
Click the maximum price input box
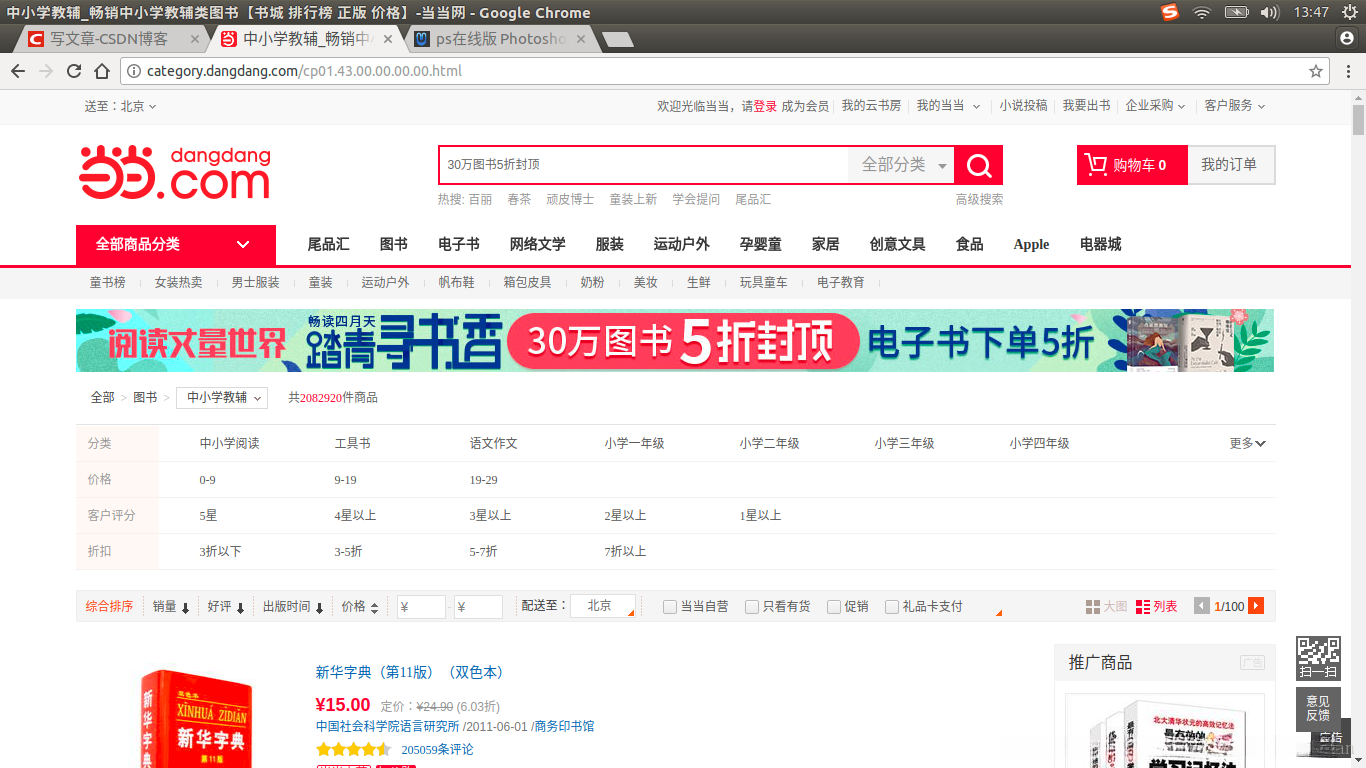pos(478,607)
